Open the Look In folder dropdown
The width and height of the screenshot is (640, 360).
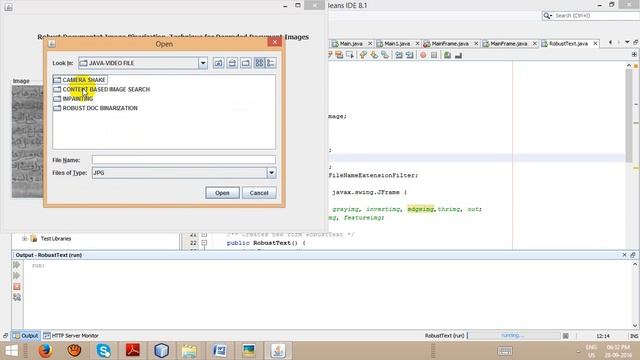(x=203, y=63)
